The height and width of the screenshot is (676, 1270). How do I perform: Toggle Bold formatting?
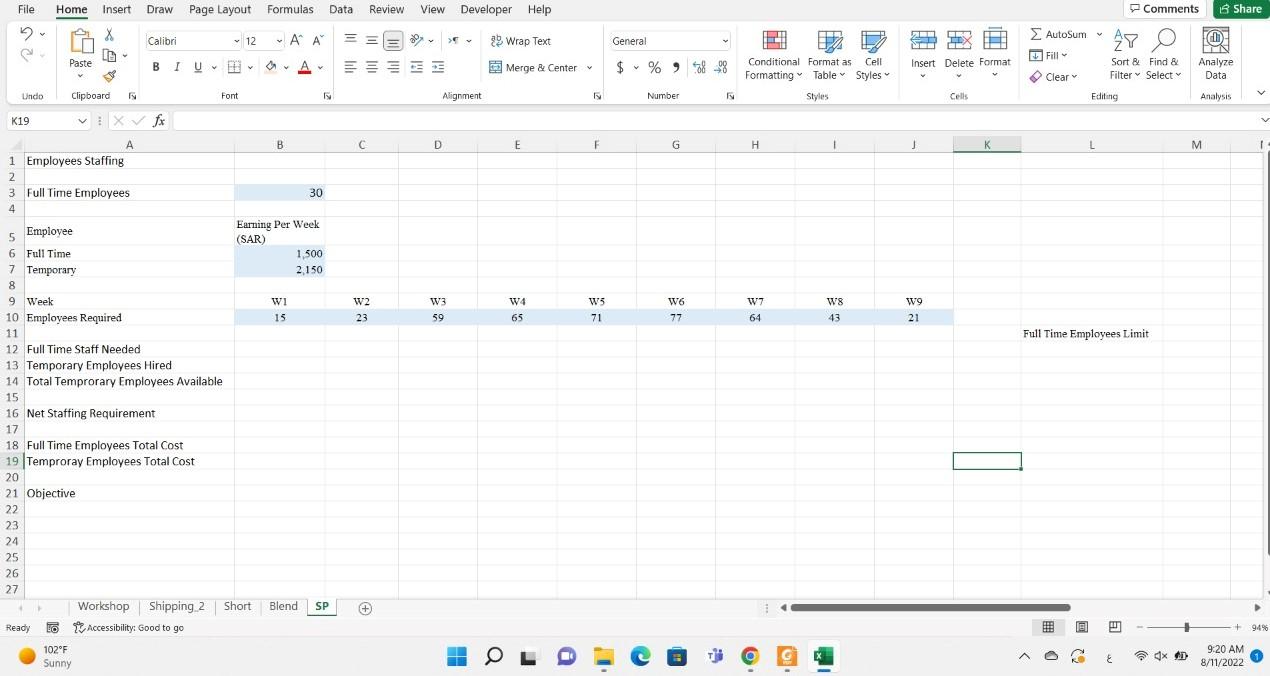pos(156,68)
